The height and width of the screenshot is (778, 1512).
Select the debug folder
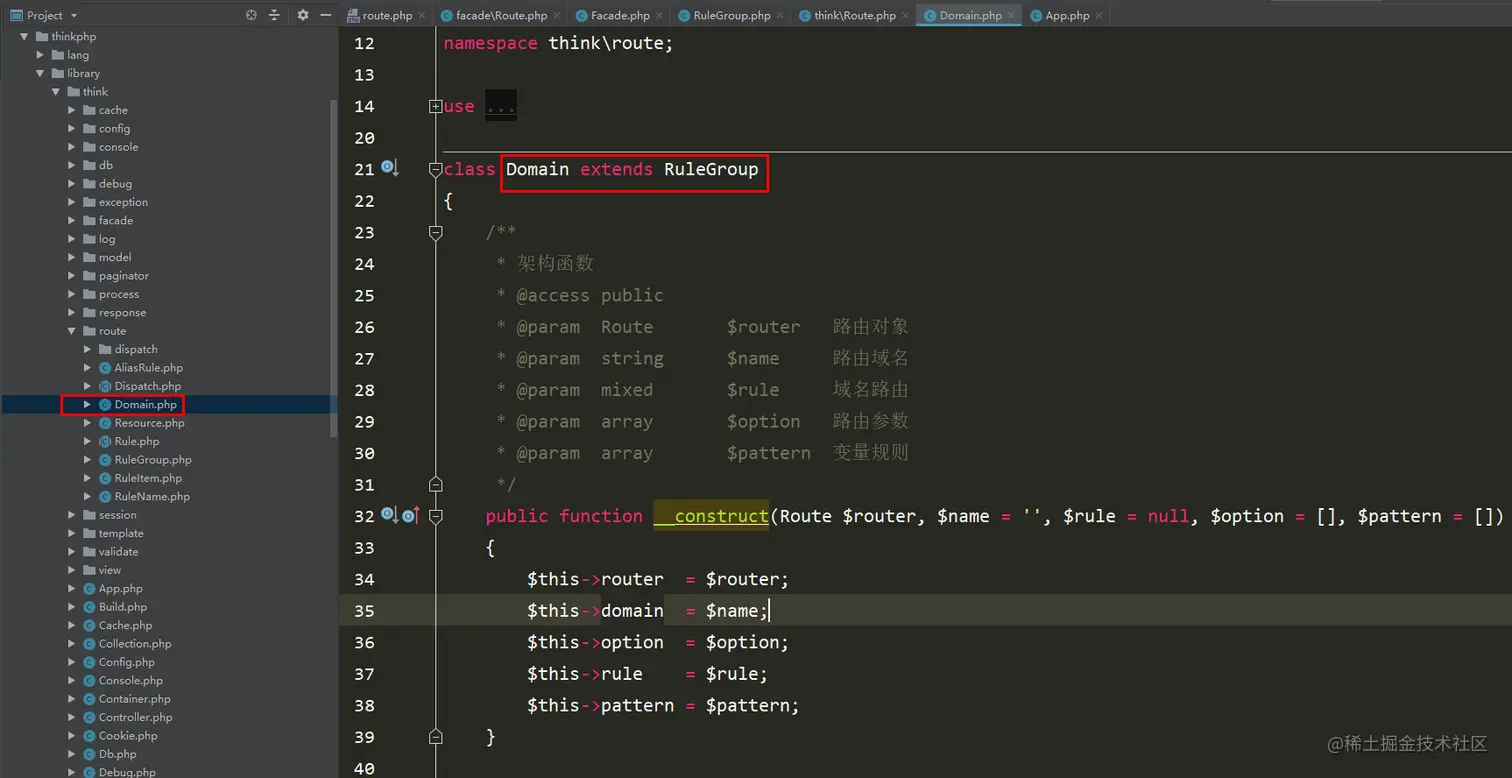(115, 184)
